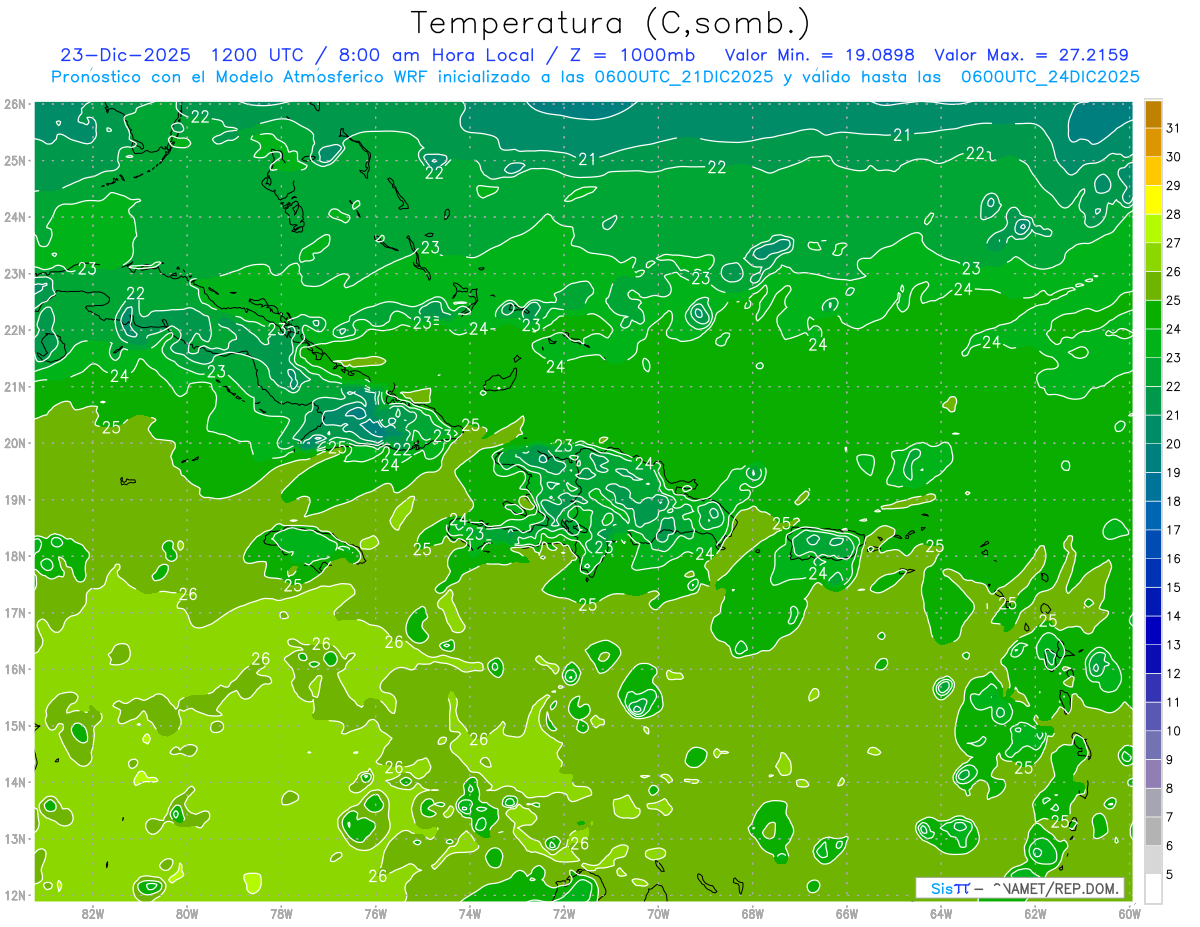This screenshot has height=927, width=1200.
Task: Click the colorbar label '17'
Action: (1173, 529)
